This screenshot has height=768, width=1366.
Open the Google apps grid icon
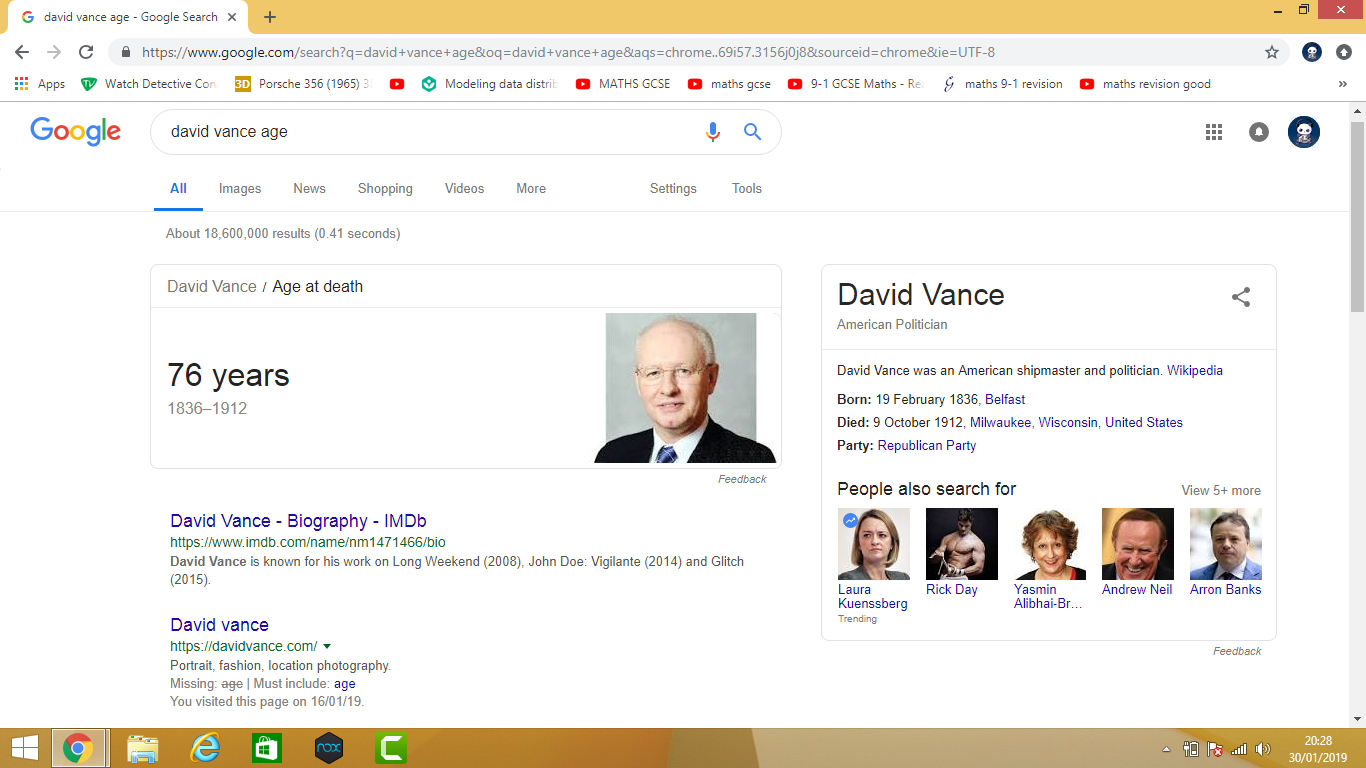point(1214,132)
